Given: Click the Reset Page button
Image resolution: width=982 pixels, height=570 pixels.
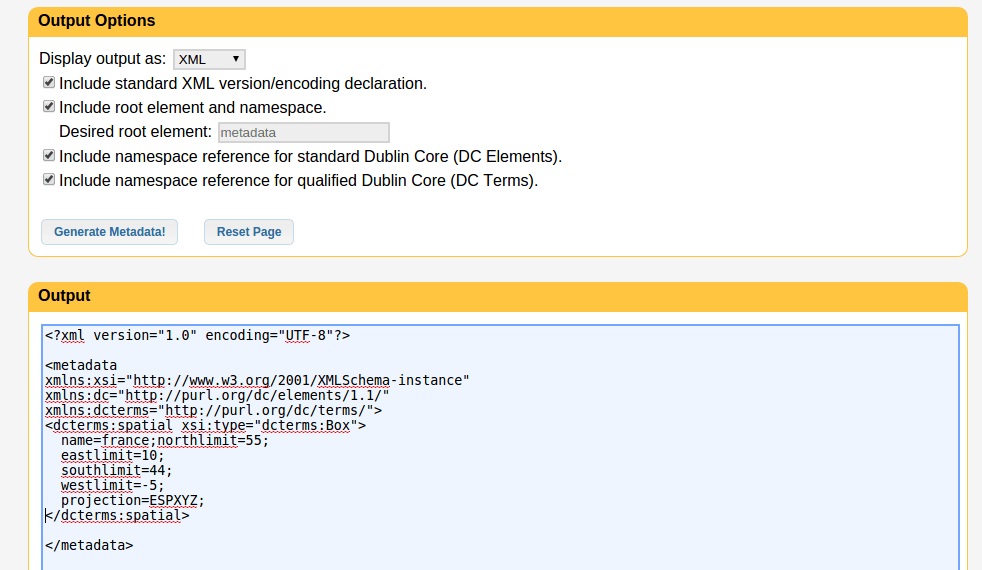Looking at the screenshot, I should (x=249, y=232).
